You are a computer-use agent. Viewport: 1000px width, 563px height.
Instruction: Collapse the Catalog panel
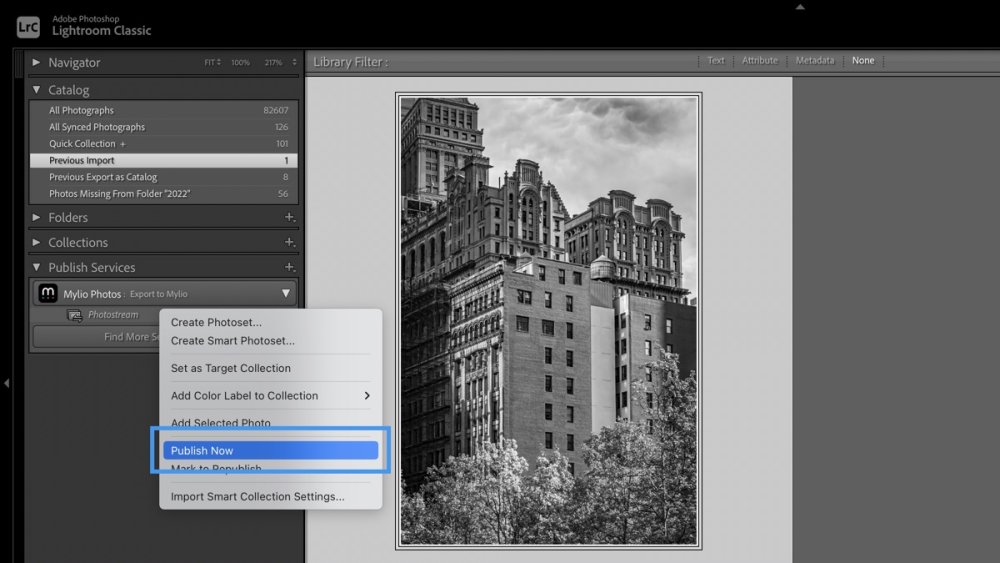tap(37, 90)
